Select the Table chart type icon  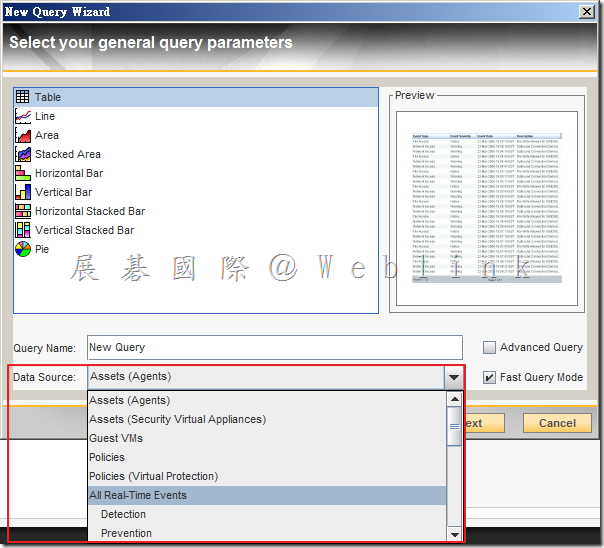tap(24, 97)
